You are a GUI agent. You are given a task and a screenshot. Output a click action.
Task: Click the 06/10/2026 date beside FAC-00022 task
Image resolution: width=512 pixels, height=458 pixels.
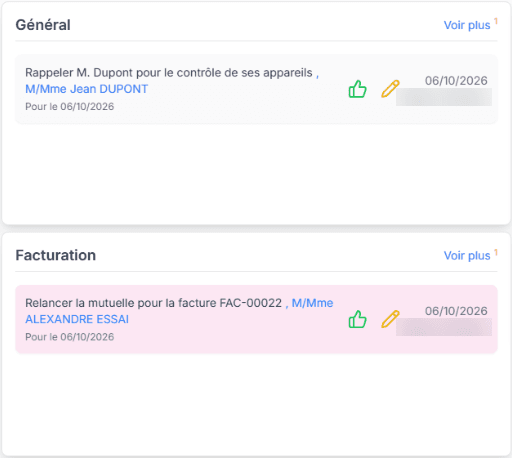coord(456,311)
